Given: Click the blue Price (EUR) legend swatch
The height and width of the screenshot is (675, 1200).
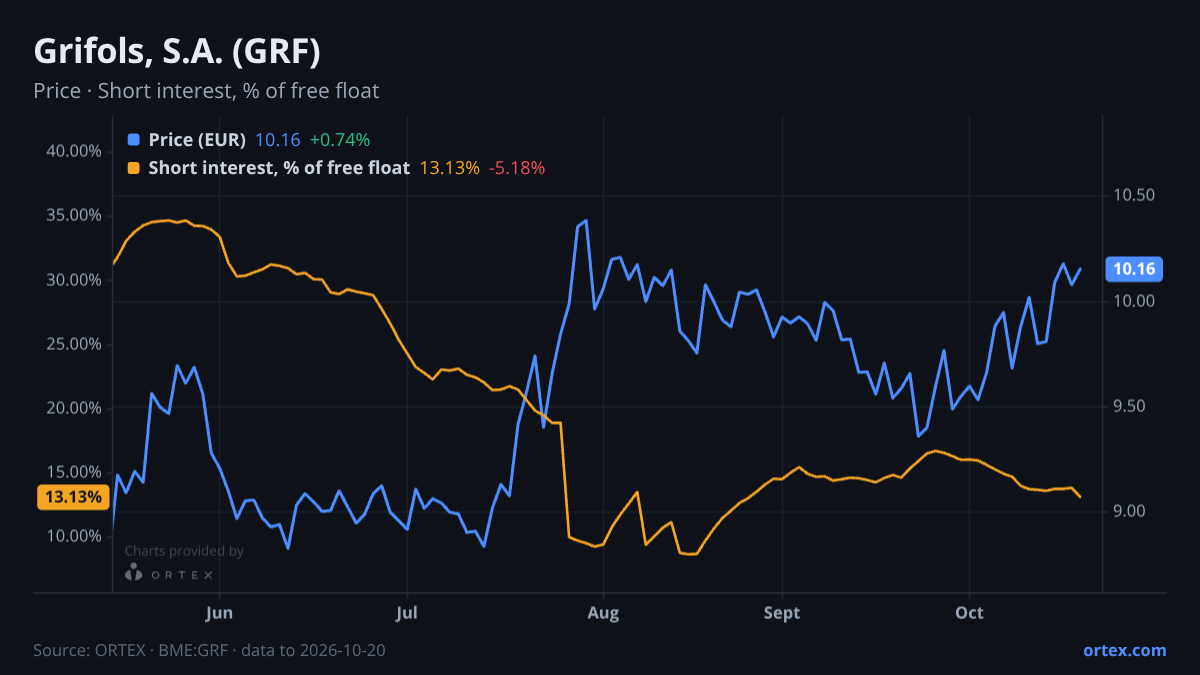Looking at the screenshot, I should click(x=134, y=140).
